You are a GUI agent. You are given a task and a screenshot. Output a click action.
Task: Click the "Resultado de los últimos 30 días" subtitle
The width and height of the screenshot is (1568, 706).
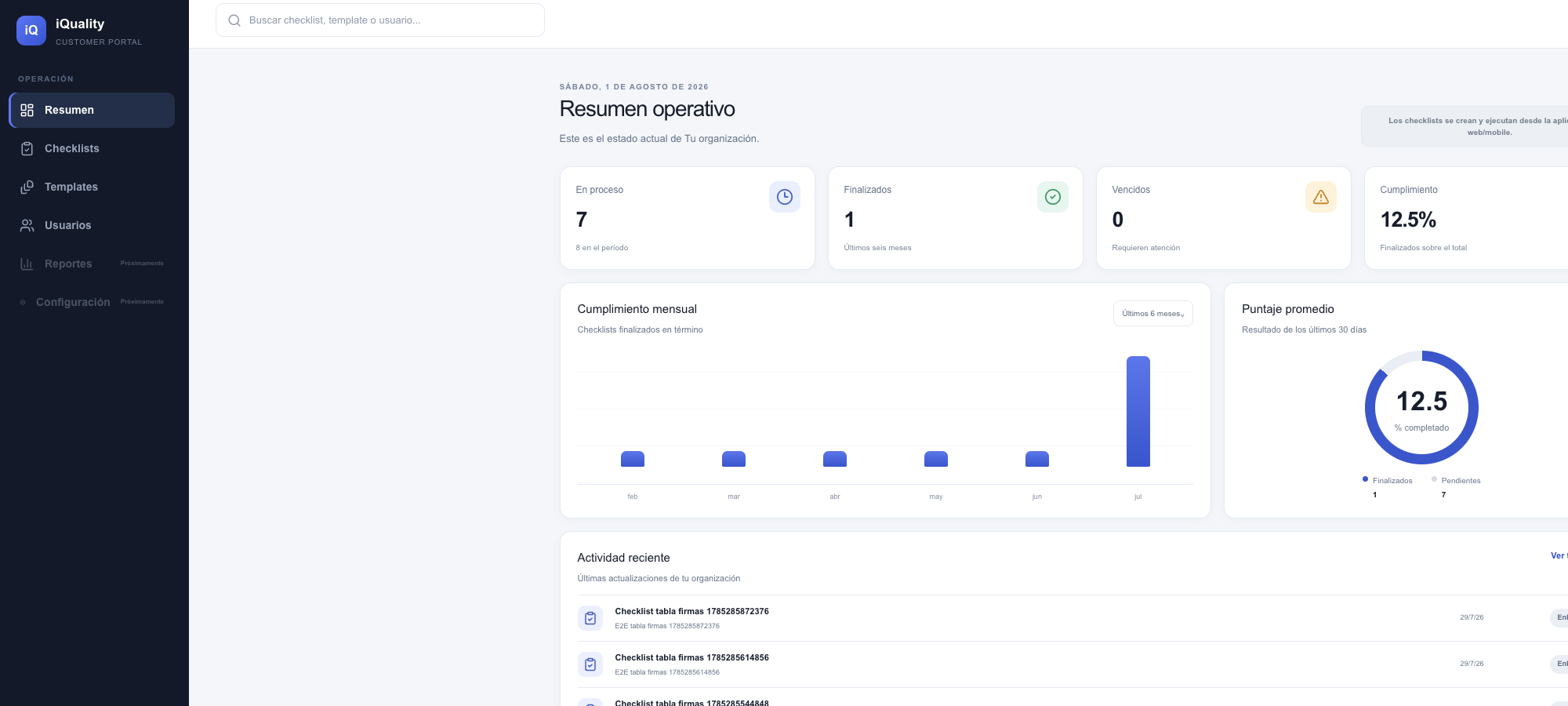[1304, 330]
